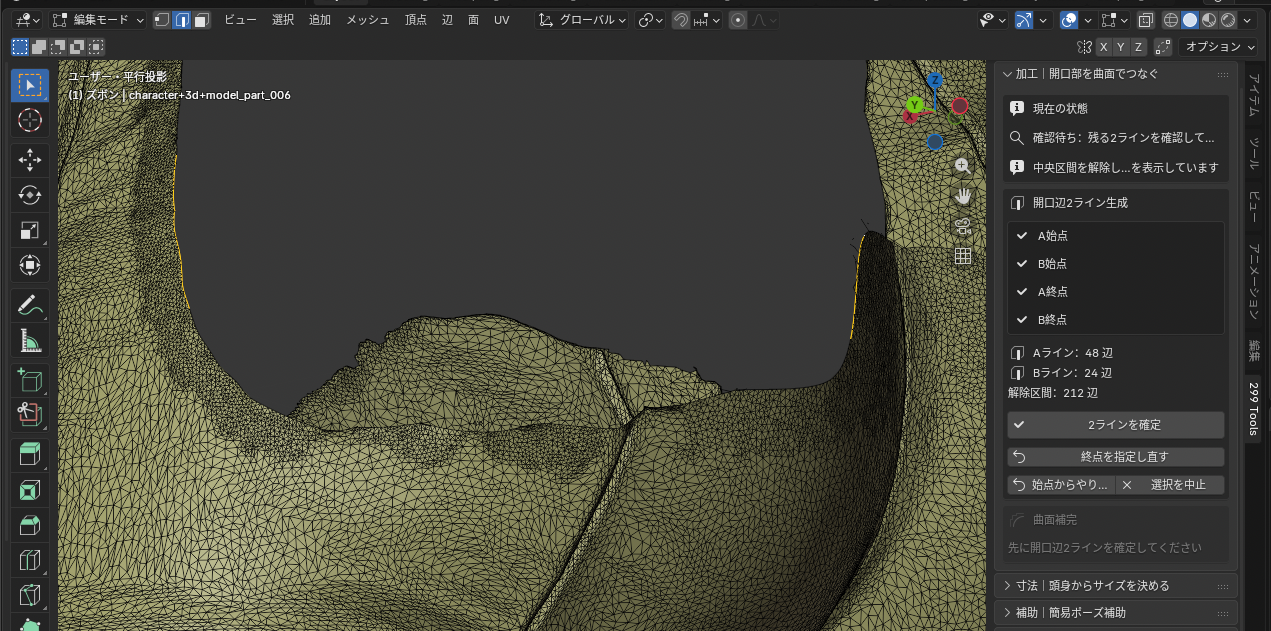Viewport: 1271px width, 631px height.
Task: Pick the Transform tool
Action: click(x=30, y=266)
